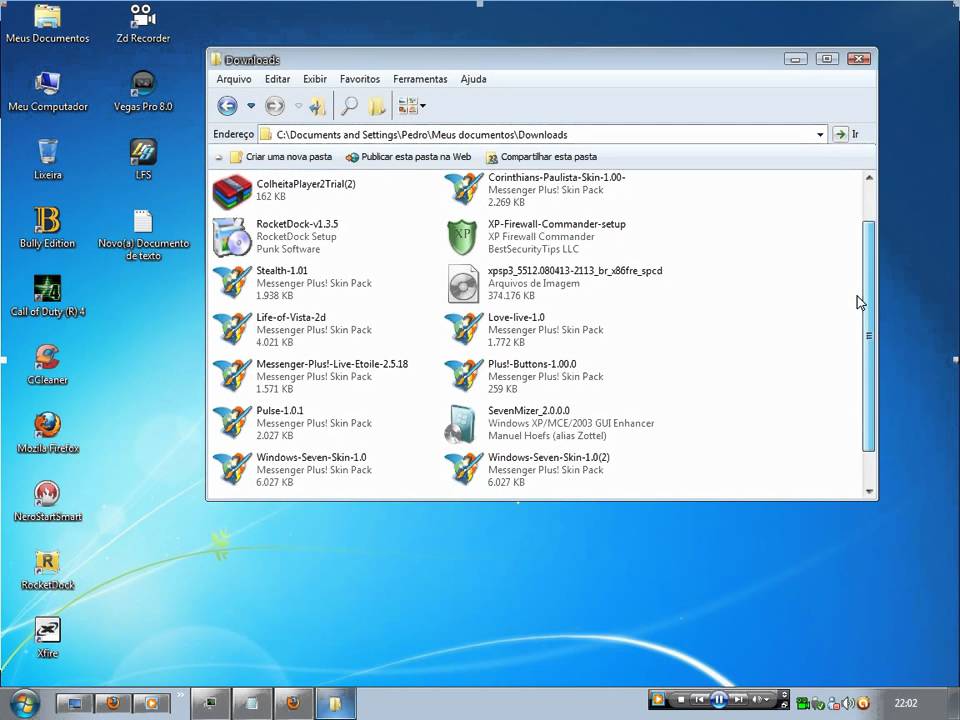Click the address bar path field
This screenshot has height=720, width=960.
(542, 135)
